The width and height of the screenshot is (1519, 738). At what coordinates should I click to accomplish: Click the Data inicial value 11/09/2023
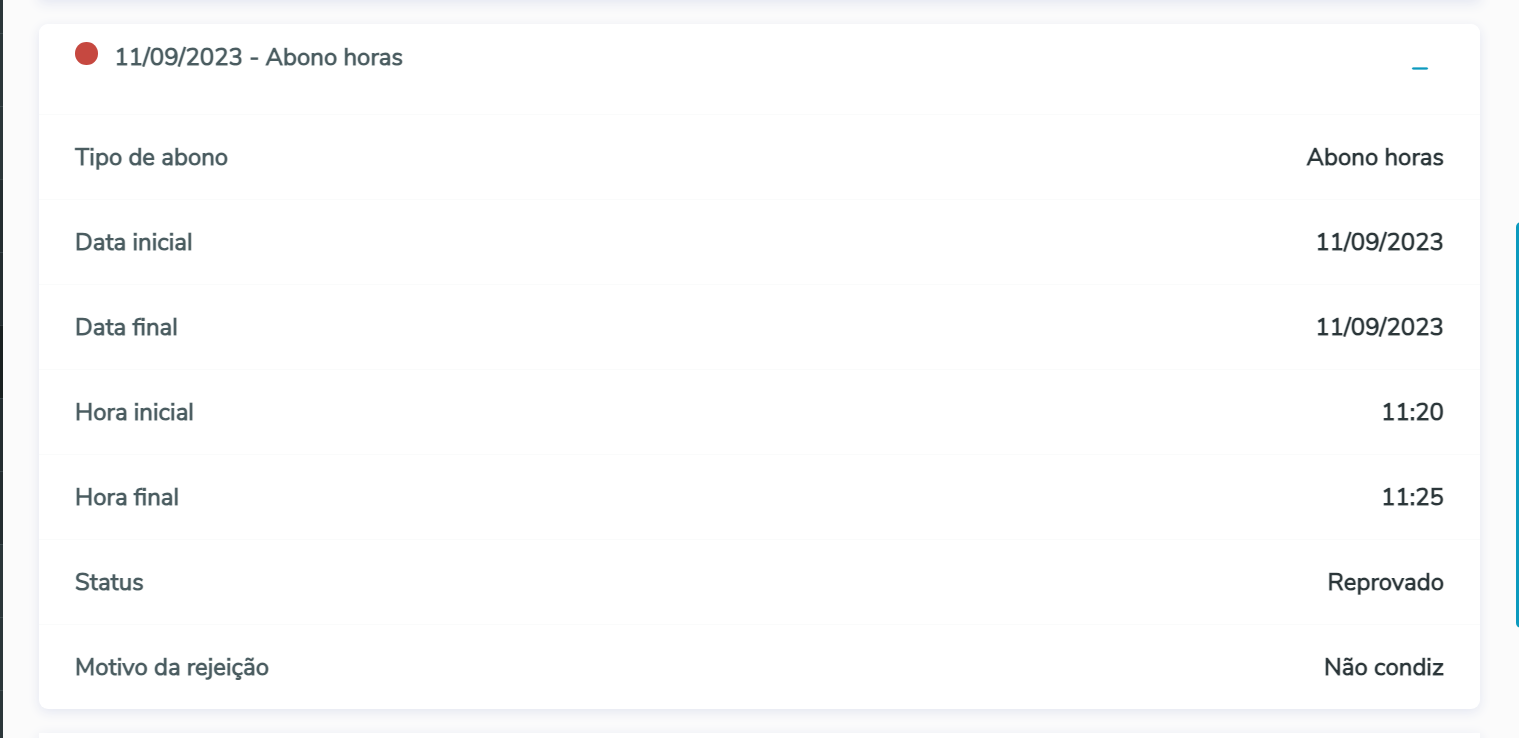click(1379, 242)
